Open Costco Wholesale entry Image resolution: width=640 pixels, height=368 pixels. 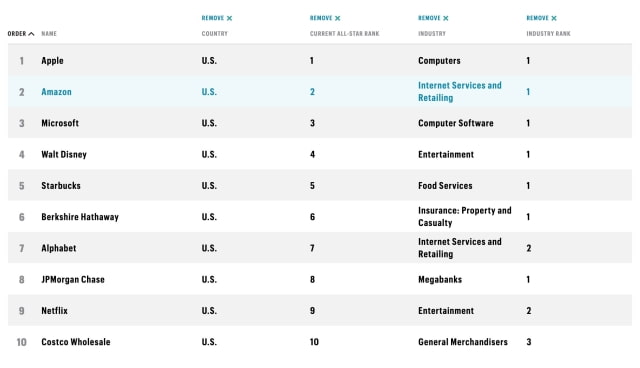(x=76, y=342)
